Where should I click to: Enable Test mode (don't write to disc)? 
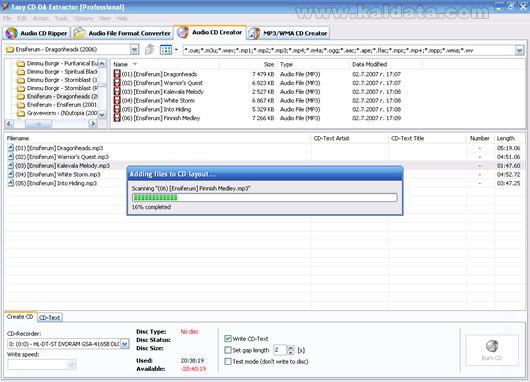point(228,361)
